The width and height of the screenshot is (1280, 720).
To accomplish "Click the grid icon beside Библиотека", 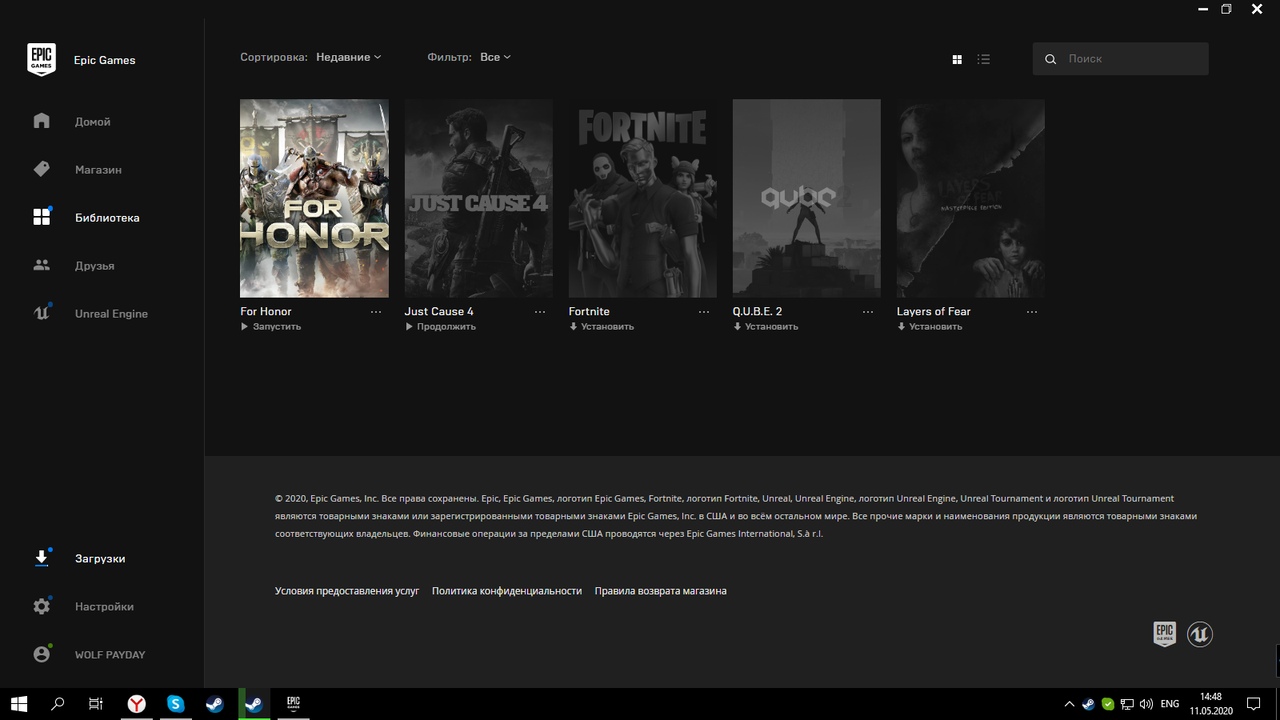I will coord(41,217).
